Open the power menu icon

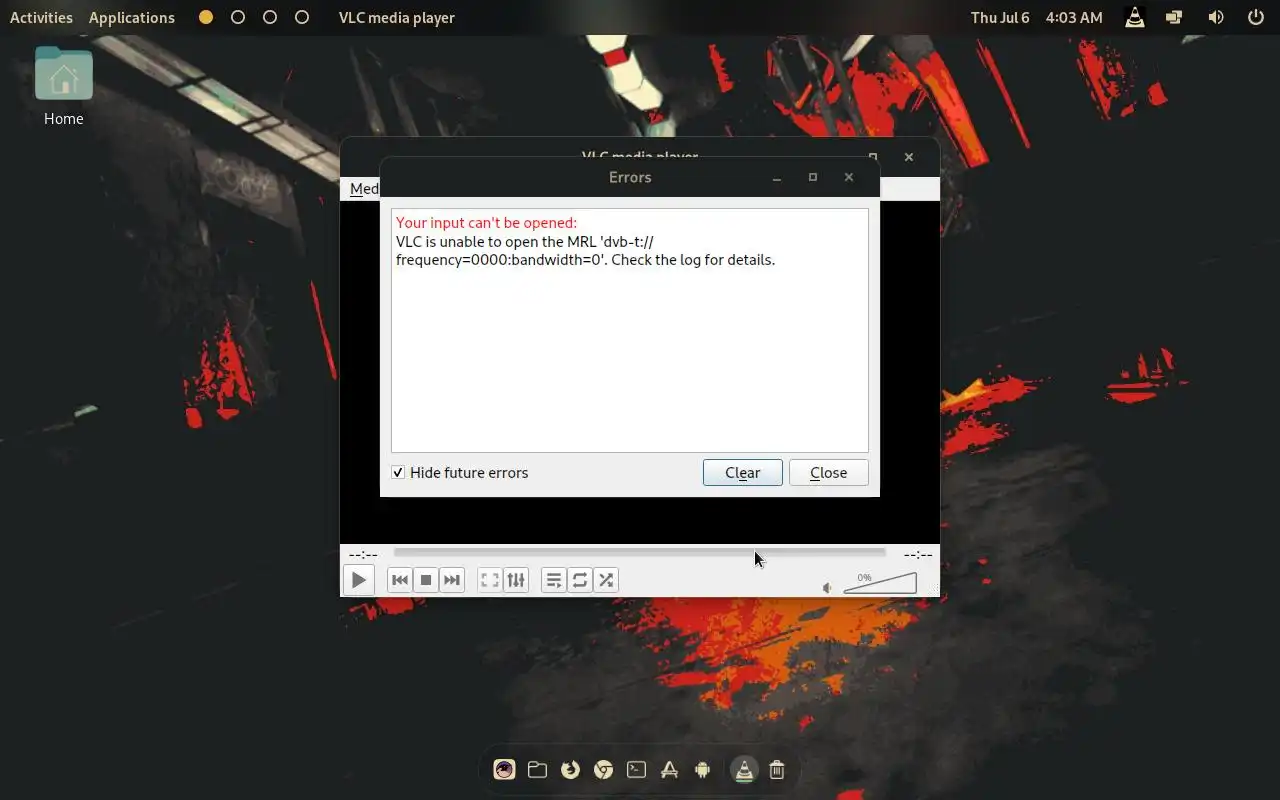1256,17
